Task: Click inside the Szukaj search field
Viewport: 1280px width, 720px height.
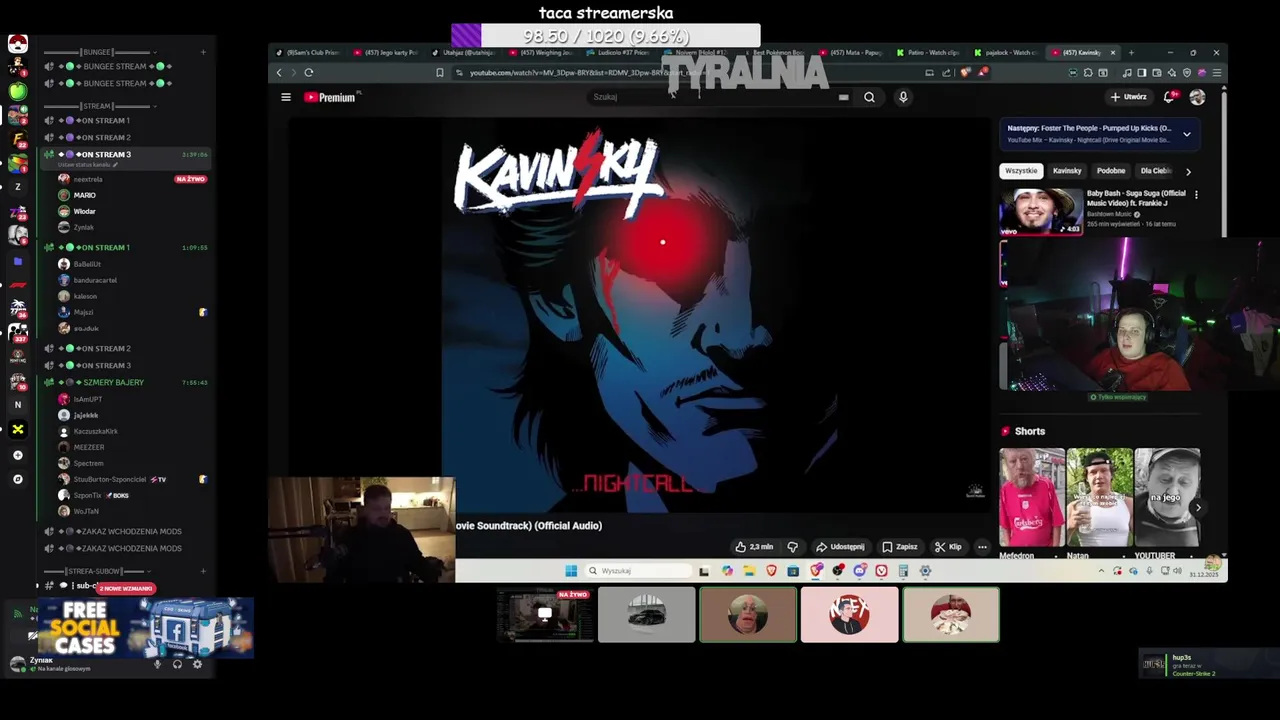Action: (710, 97)
